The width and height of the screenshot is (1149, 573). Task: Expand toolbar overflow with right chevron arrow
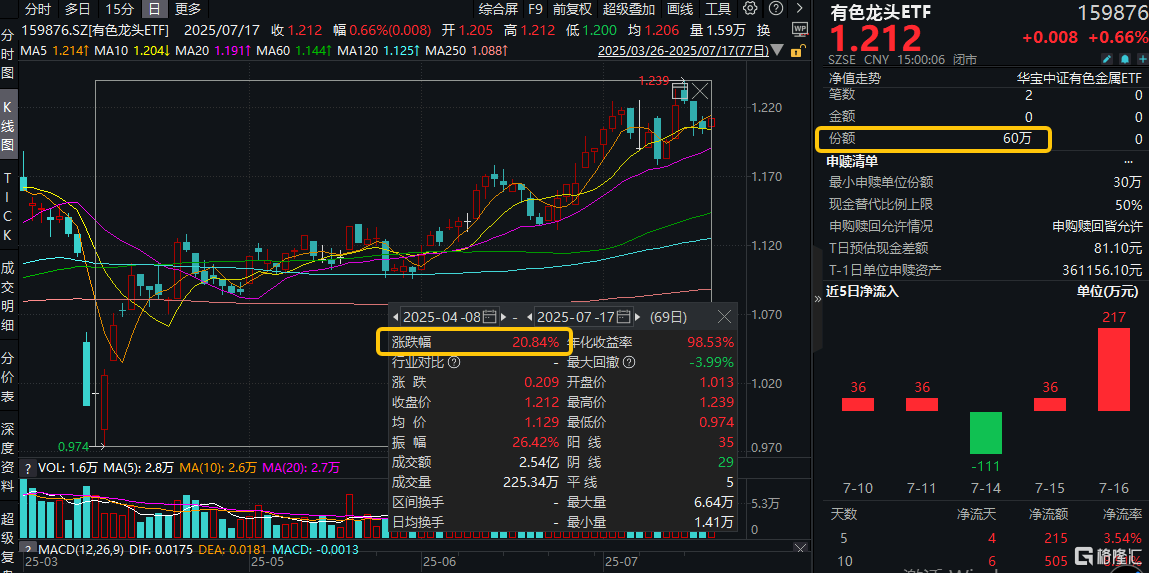(799, 9)
